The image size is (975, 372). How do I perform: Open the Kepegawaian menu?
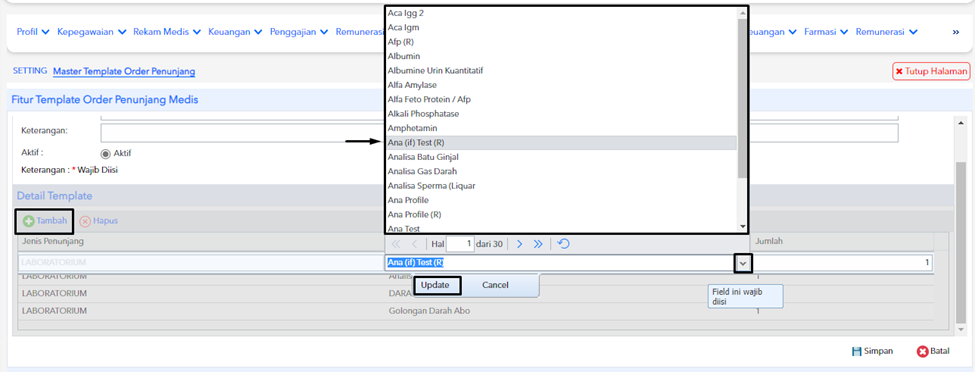pyautogui.click(x=92, y=32)
